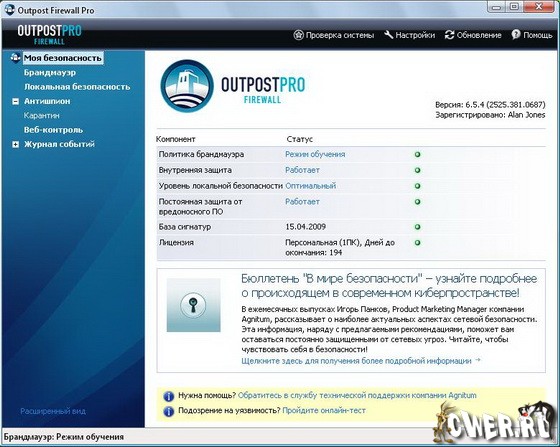Minimize the Outpost Firewall Pro window
Screen dimensions: 560x447
496,6
